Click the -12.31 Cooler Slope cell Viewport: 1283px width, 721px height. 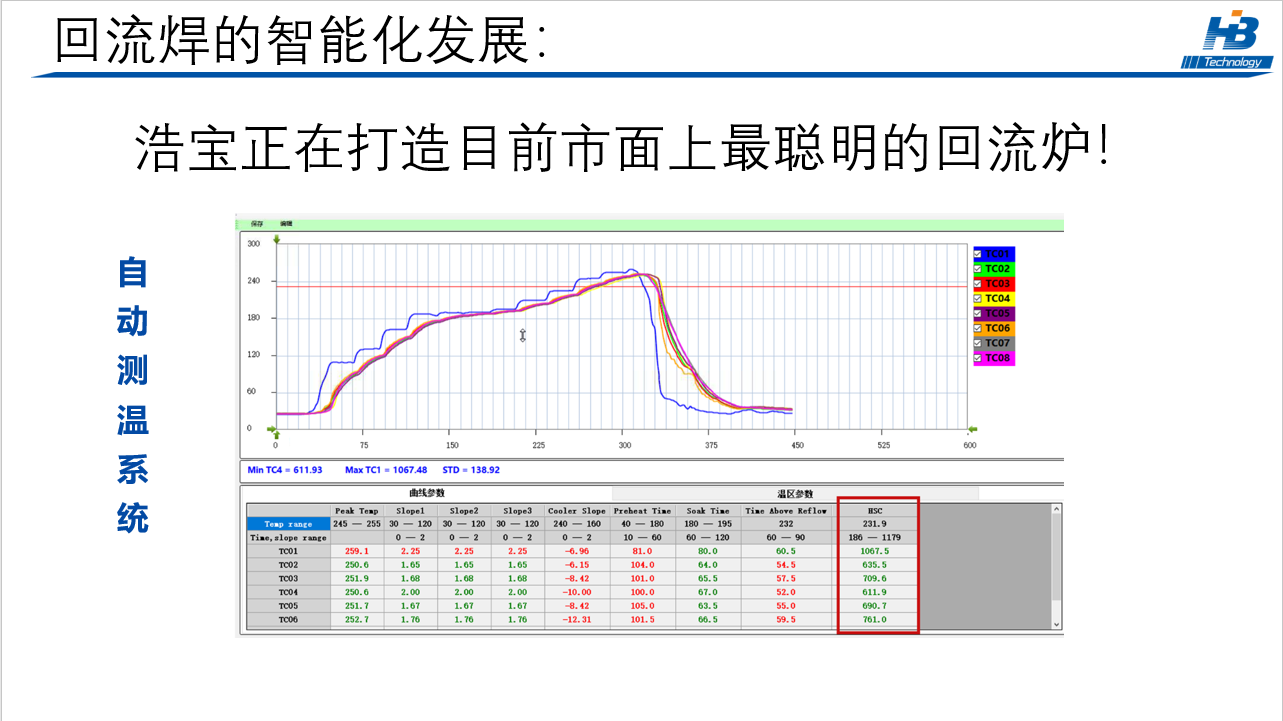point(577,619)
